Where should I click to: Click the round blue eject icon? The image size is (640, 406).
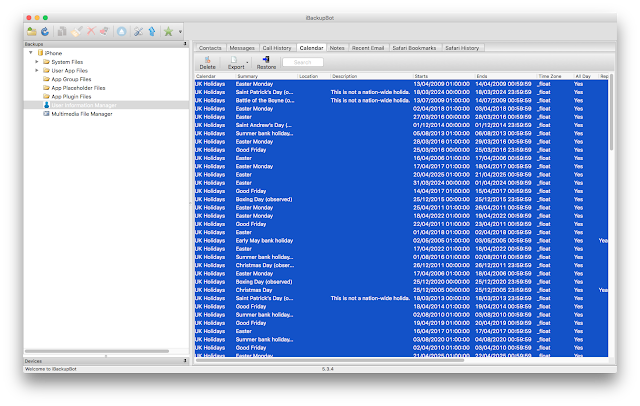click(121, 31)
